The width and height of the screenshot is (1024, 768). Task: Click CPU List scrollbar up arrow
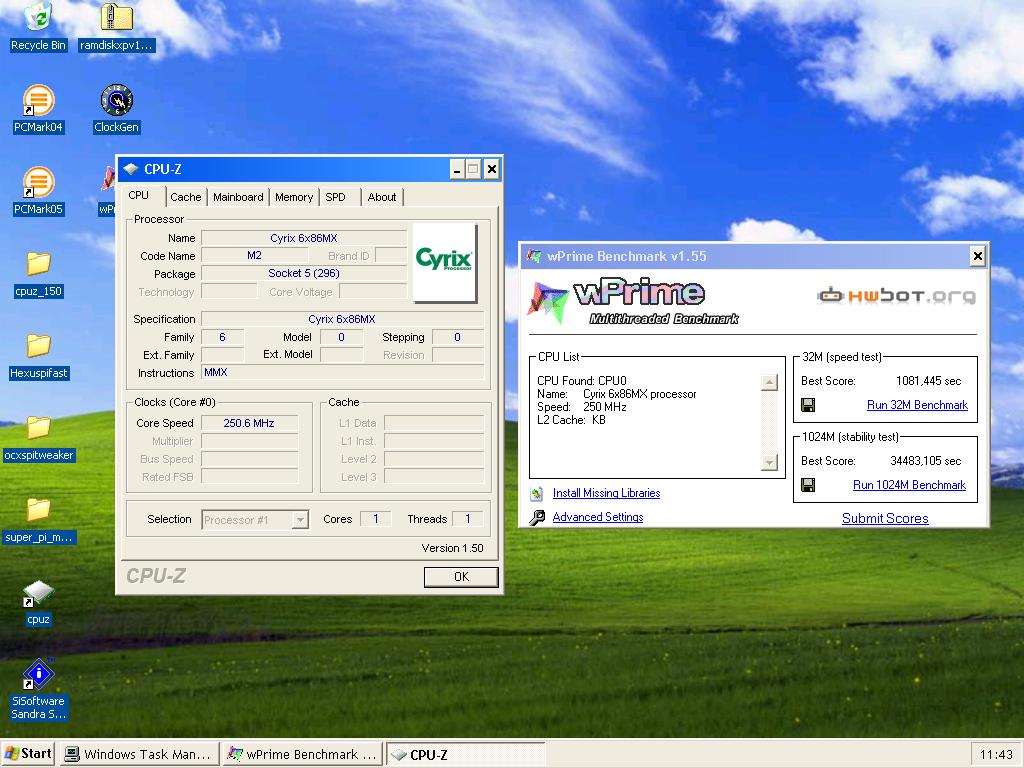coord(769,382)
